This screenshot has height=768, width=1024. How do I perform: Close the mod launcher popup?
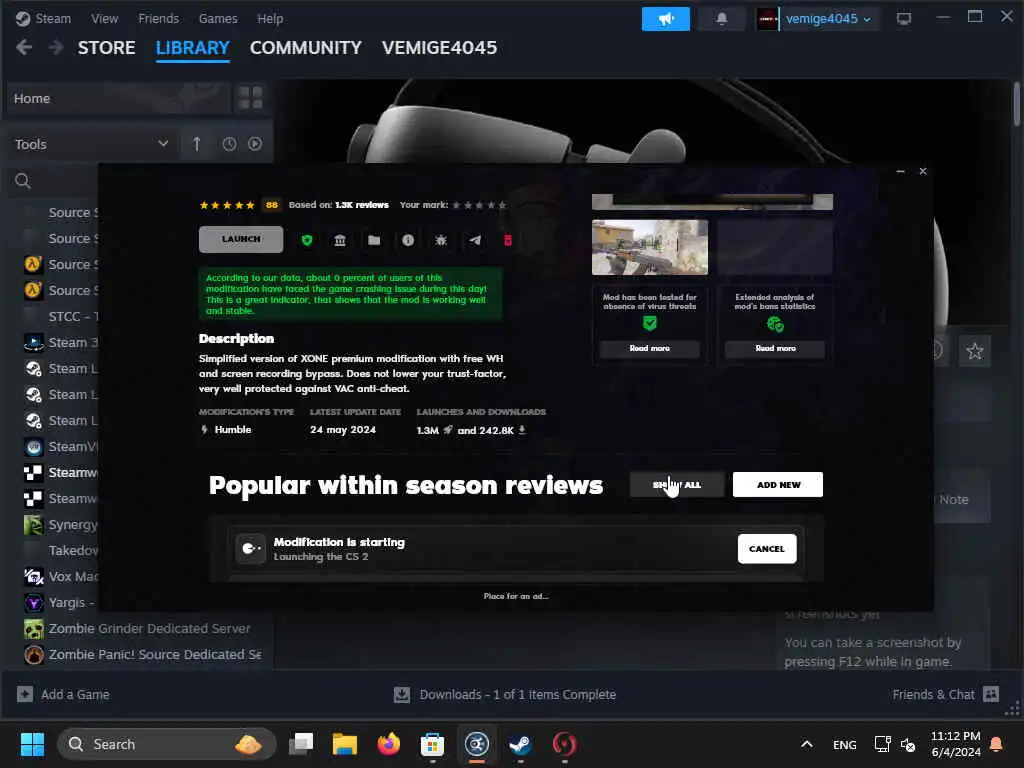[x=923, y=171]
